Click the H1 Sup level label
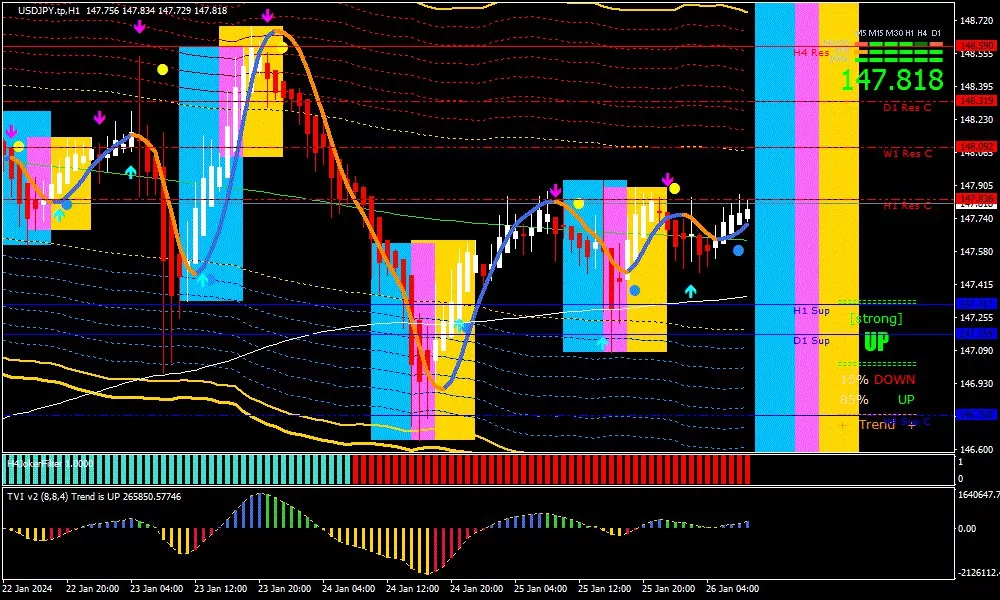 point(811,311)
